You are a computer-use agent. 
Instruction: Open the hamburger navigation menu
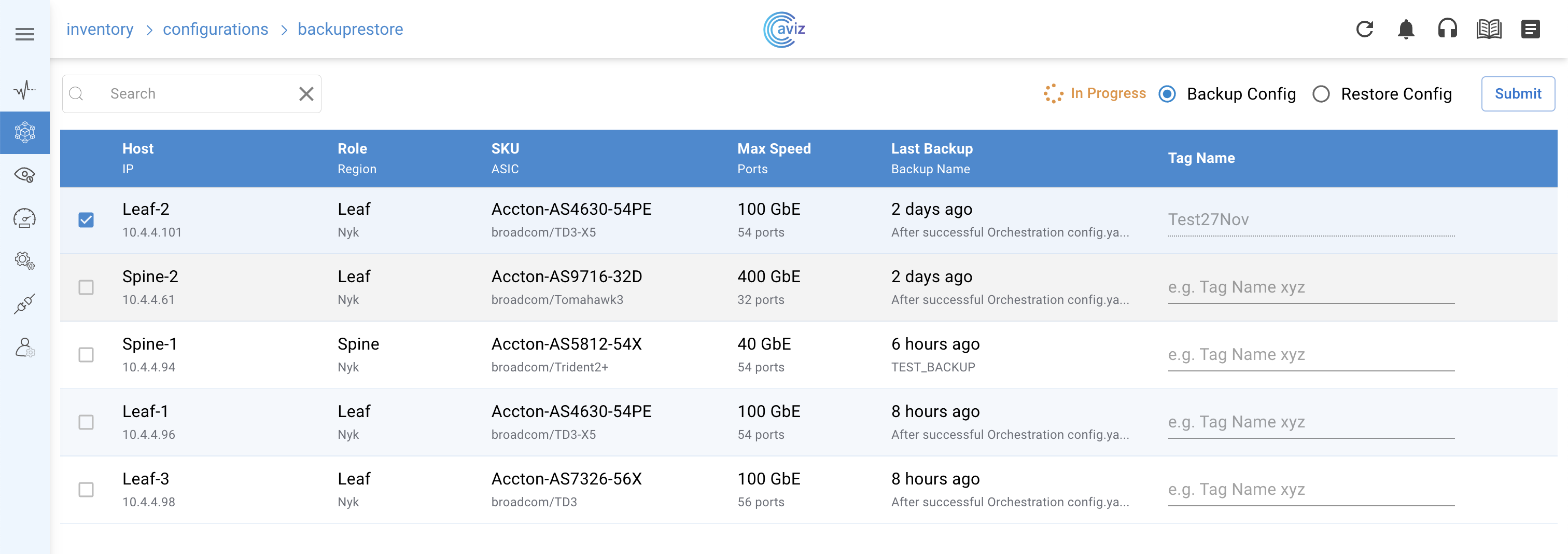[x=24, y=34]
